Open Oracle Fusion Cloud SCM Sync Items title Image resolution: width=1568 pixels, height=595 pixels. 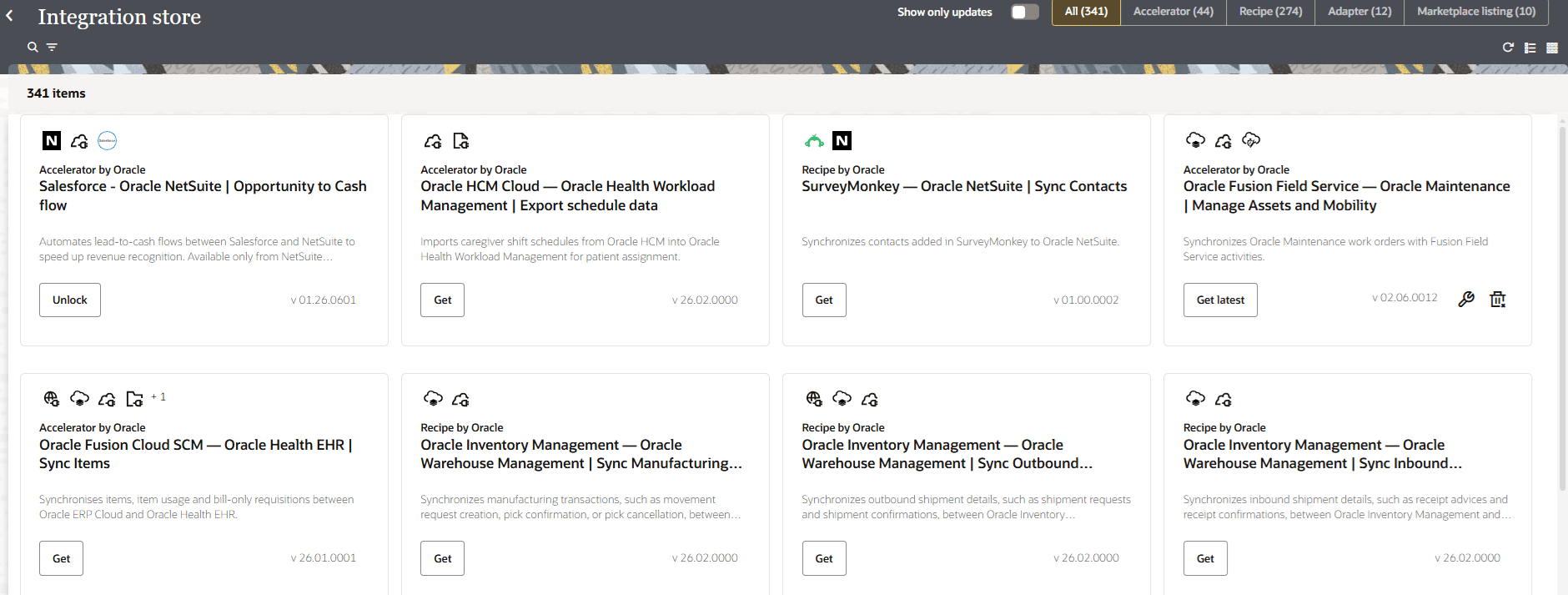(196, 454)
